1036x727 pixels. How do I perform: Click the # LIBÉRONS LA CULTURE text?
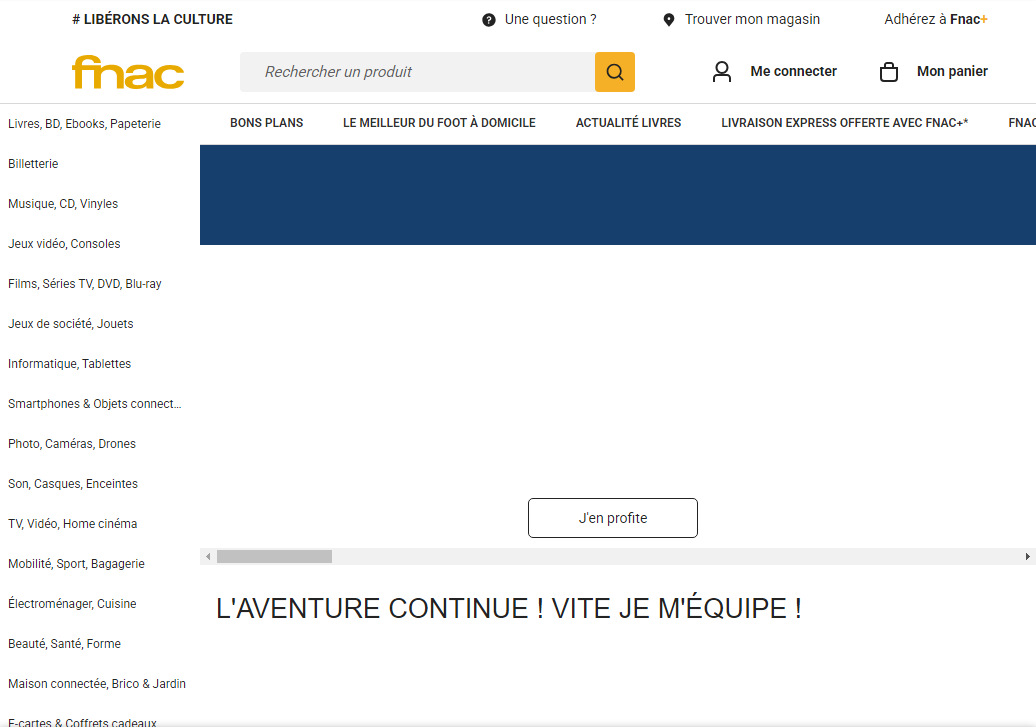click(153, 20)
